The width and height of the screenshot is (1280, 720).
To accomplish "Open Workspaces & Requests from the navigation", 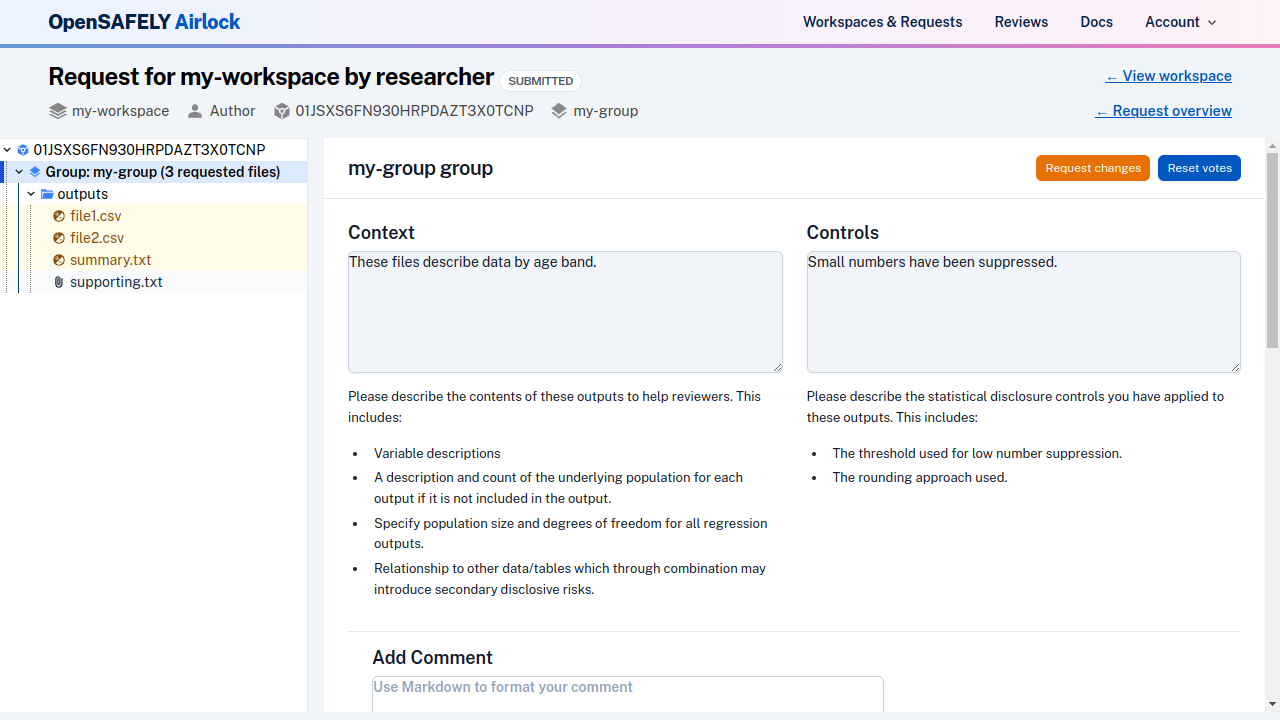I will click(x=882, y=22).
